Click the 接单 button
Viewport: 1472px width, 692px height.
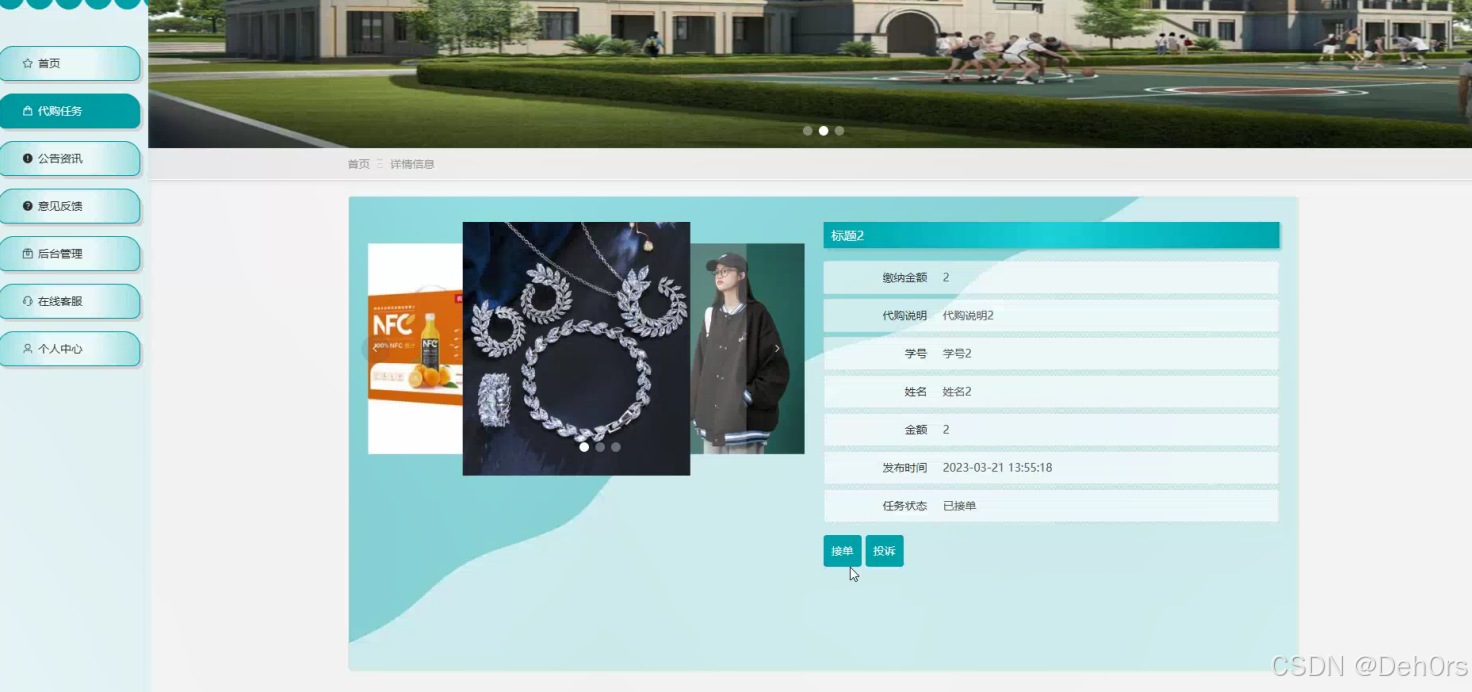pyautogui.click(x=842, y=551)
